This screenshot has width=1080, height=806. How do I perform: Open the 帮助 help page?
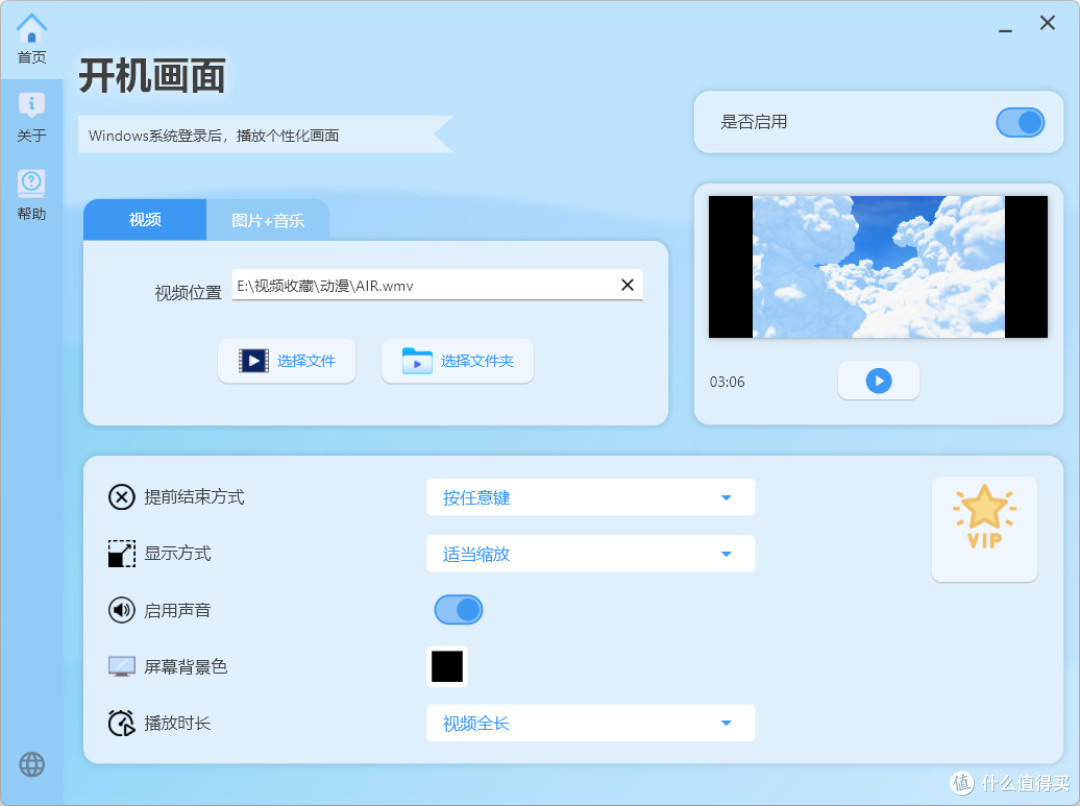[32, 195]
